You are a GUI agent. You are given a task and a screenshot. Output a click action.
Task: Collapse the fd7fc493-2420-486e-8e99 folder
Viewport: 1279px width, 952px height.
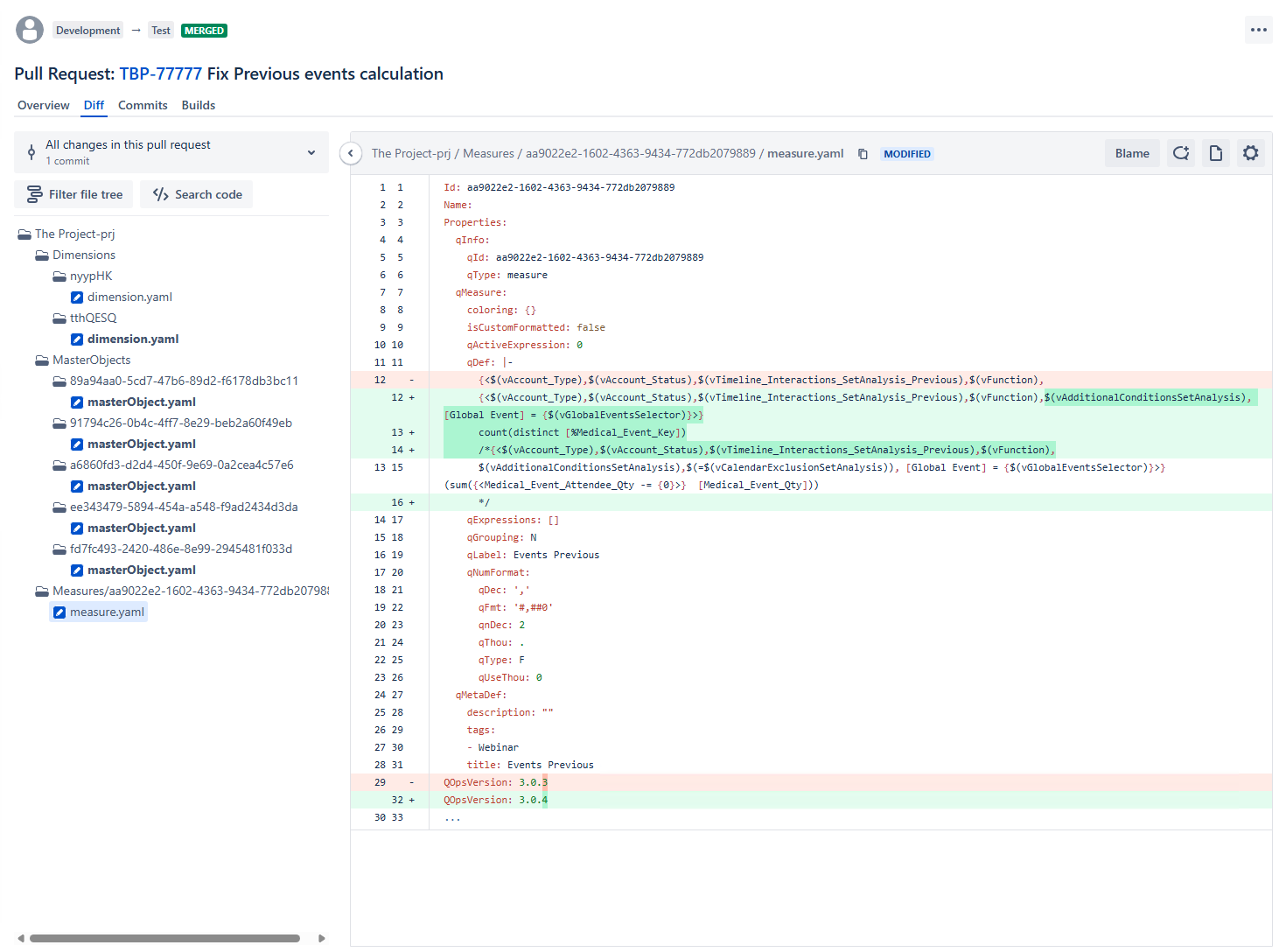point(59,549)
